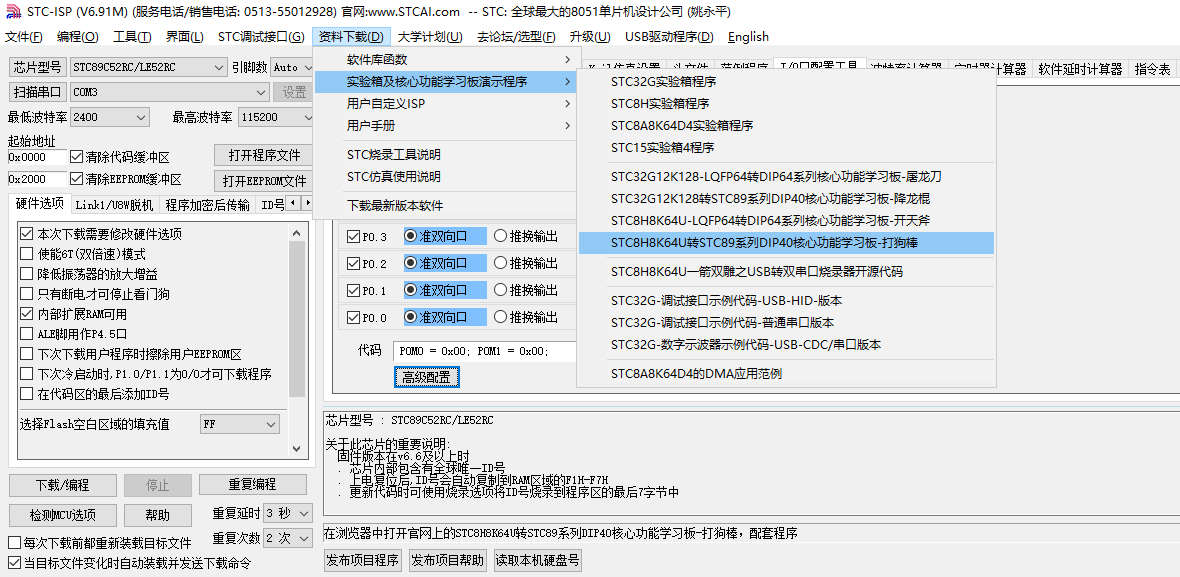Open STC15实验箱4程序 entry
Viewport: 1180px width, 577px height.
click(x=786, y=147)
